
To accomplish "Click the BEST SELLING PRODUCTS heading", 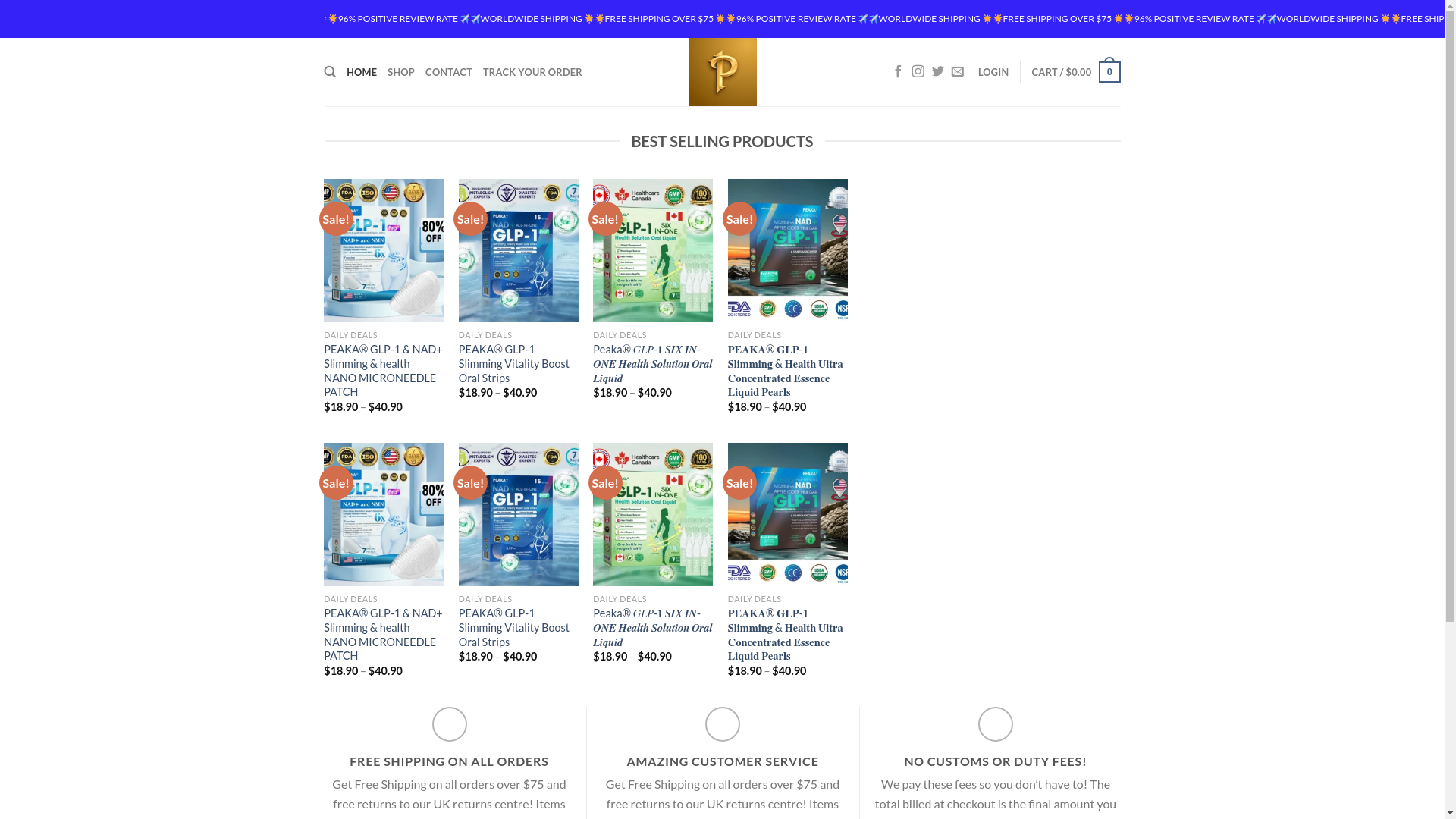I will 722,141.
